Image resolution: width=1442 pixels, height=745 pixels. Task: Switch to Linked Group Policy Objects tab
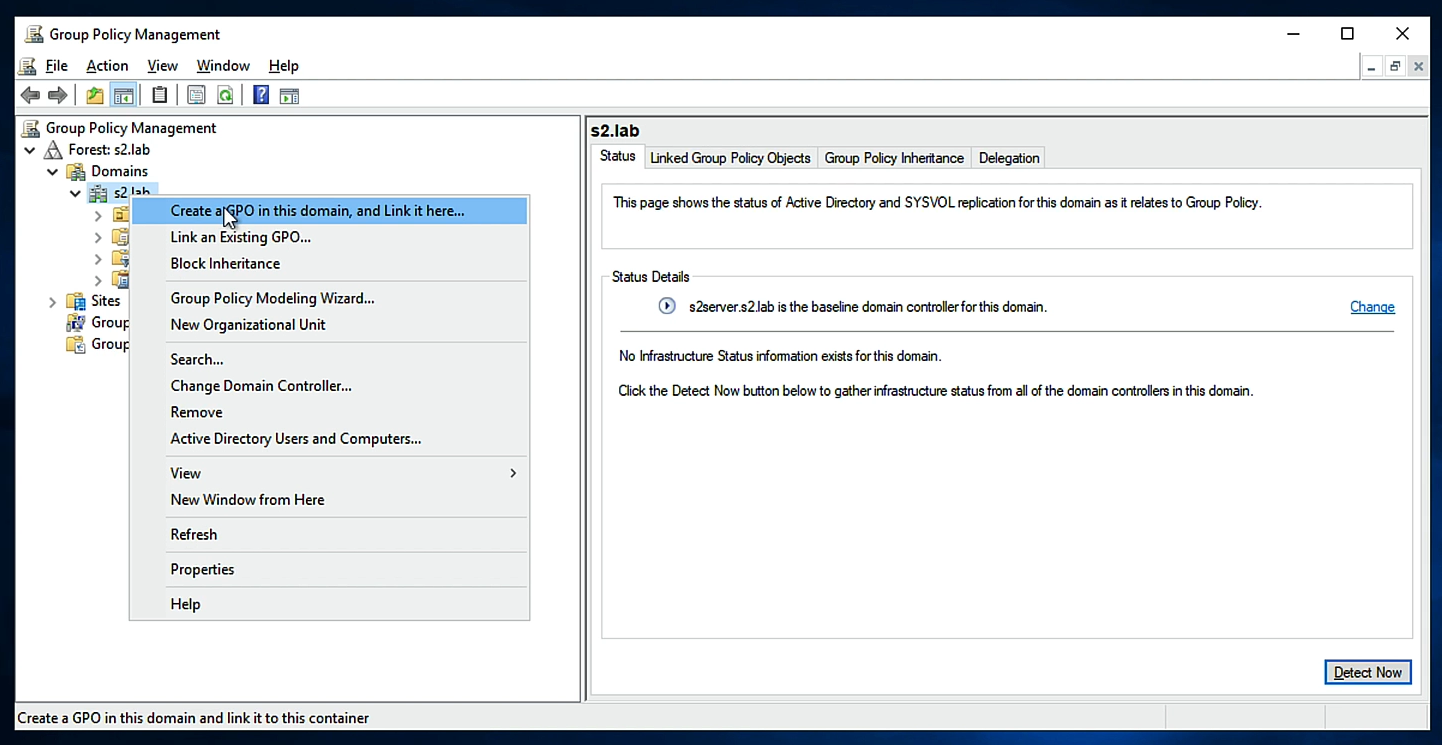pyautogui.click(x=730, y=158)
